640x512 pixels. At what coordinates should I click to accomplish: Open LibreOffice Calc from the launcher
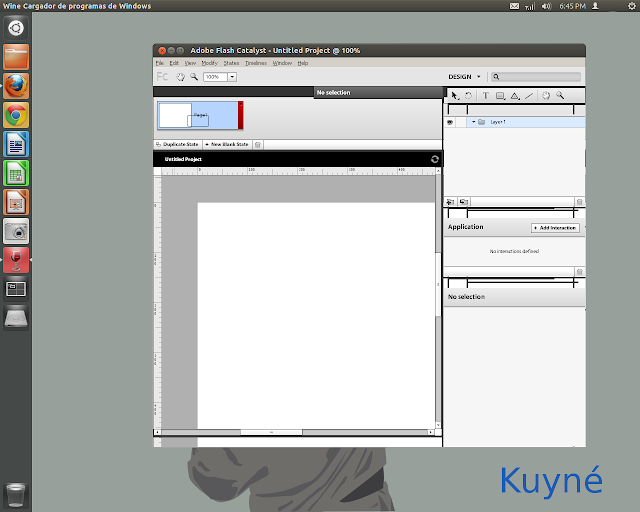click(16, 173)
